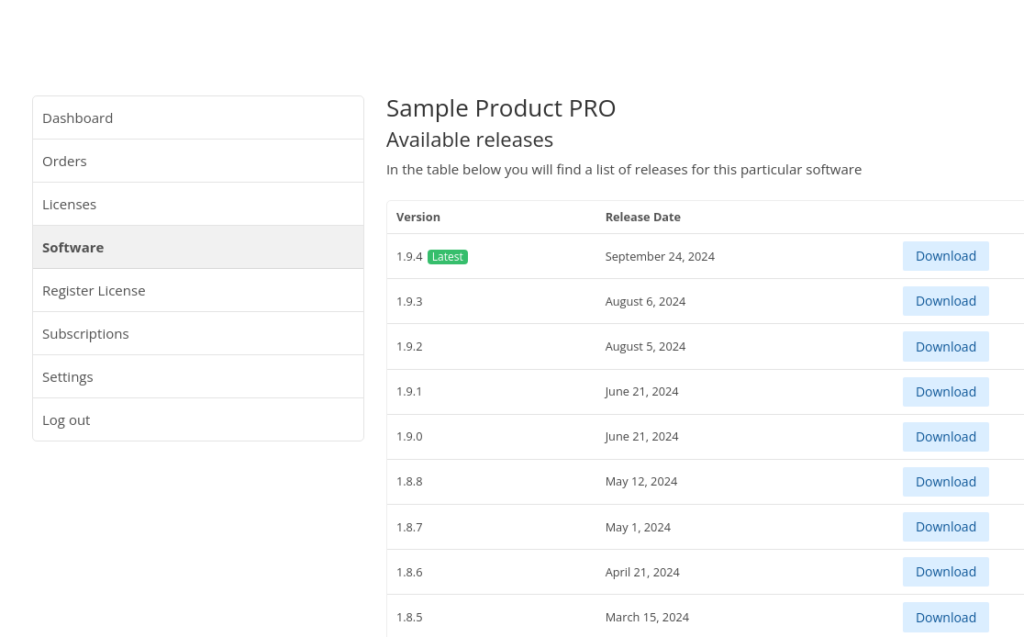View Subscriptions
The image size is (1024, 637).
click(x=85, y=333)
